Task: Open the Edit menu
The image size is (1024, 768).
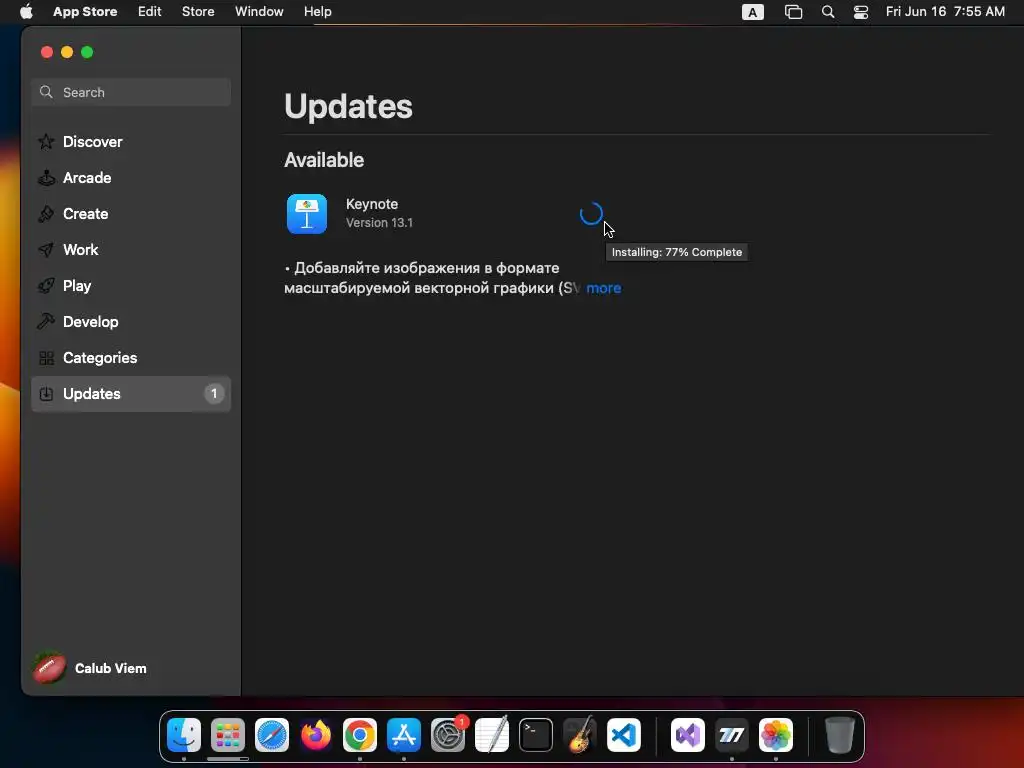Action: coord(150,12)
